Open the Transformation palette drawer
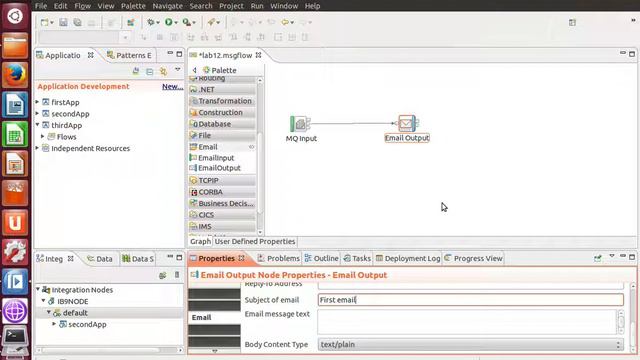 click(222, 101)
